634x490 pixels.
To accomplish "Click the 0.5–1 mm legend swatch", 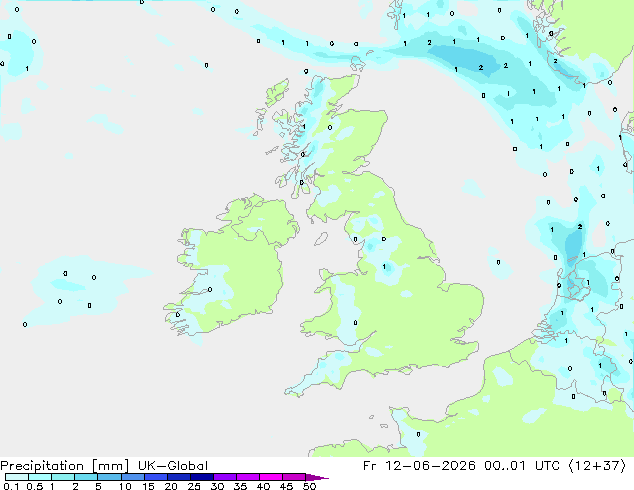I will 40,477.
